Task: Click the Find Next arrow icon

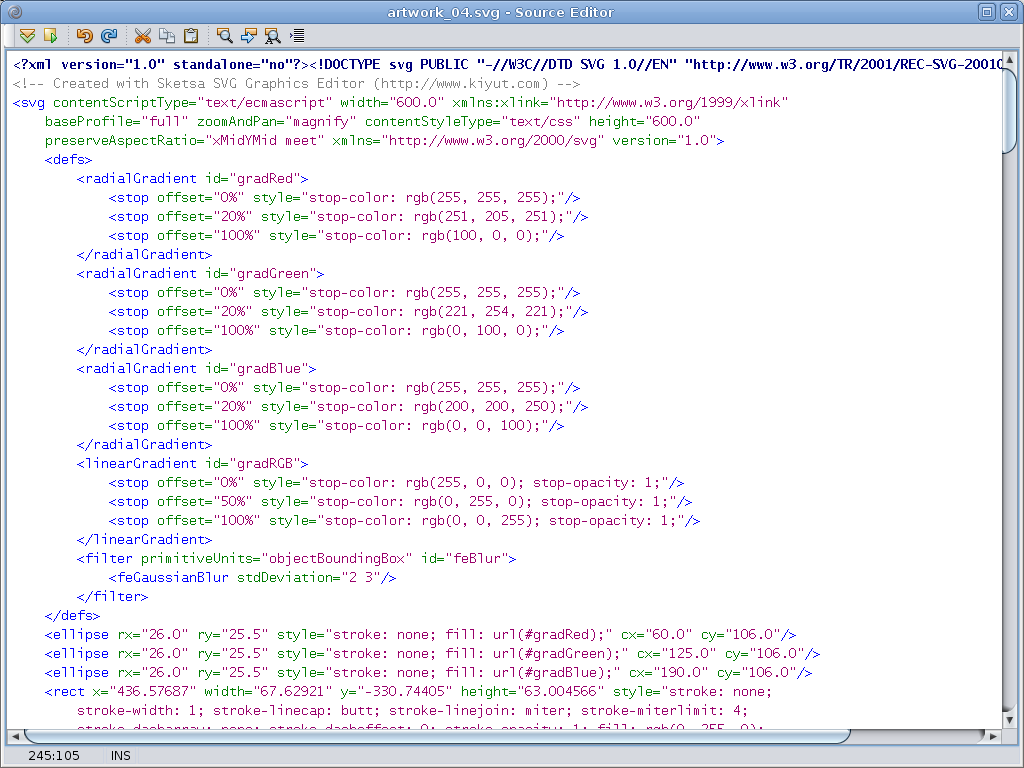Action: click(x=249, y=36)
